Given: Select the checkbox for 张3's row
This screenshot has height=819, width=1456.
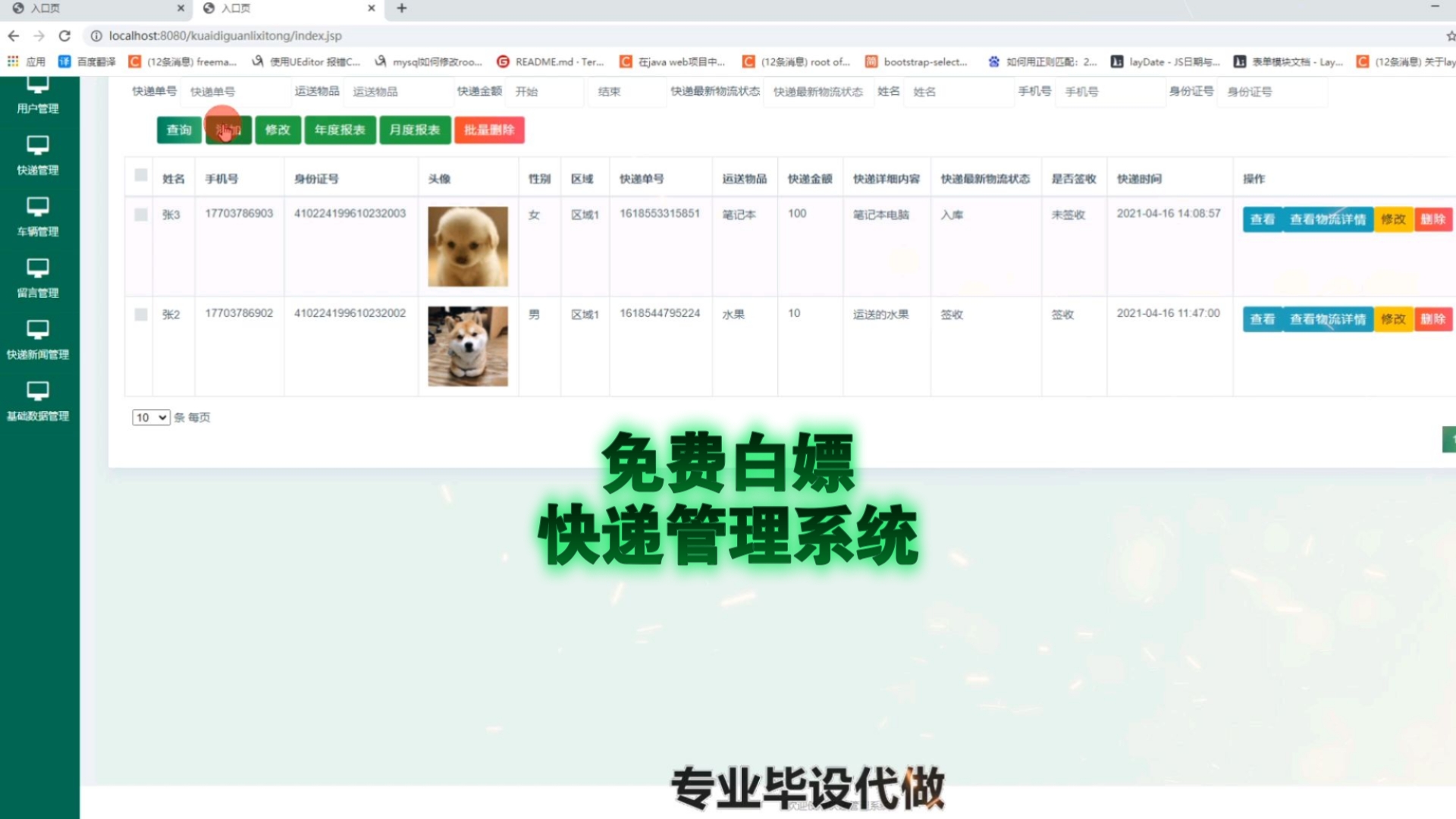Looking at the screenshot, I should [x=140, y=215].
